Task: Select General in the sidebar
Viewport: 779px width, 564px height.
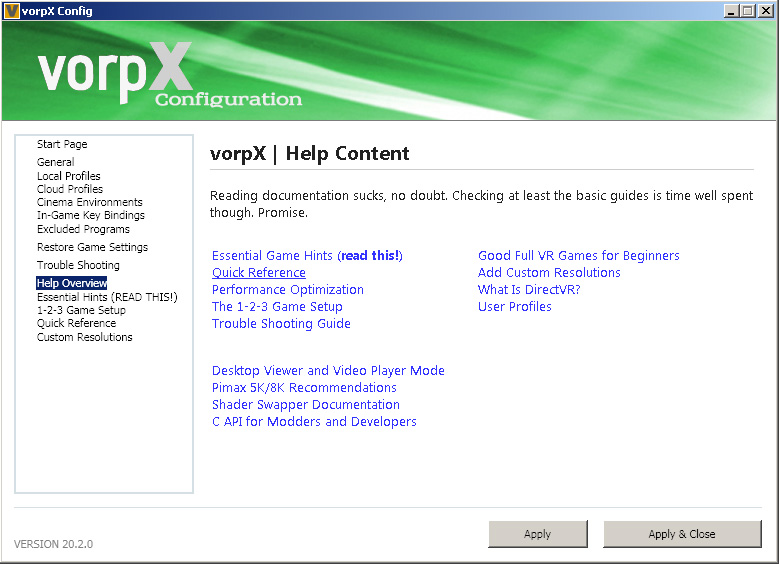Action: click(x=55, y=162)
